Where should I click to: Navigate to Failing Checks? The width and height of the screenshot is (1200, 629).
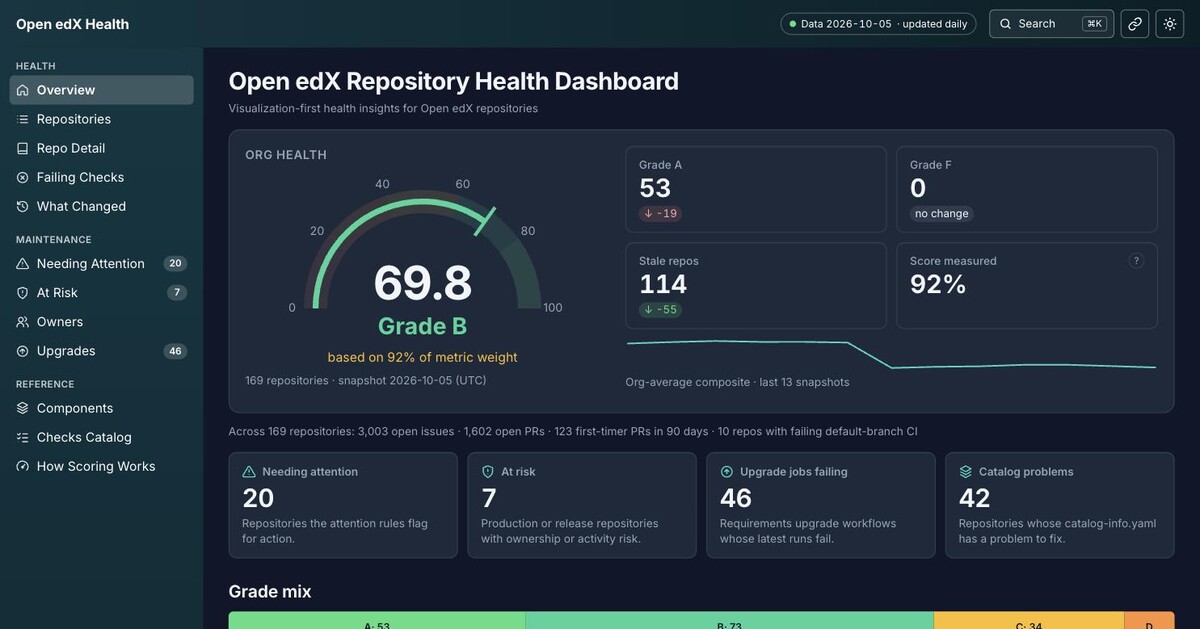pyautogui.click(x=102, y=177)
